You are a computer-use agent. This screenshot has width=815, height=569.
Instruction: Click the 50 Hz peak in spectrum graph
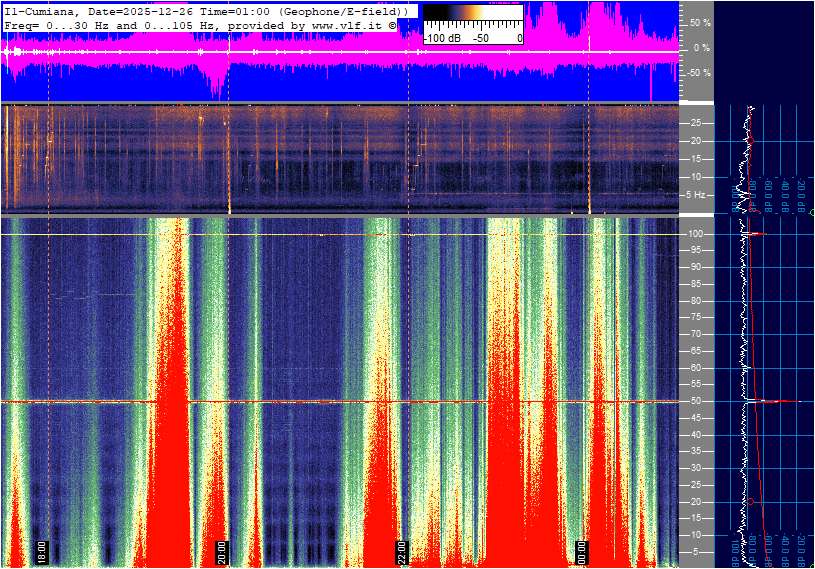[x=770, y=402]
